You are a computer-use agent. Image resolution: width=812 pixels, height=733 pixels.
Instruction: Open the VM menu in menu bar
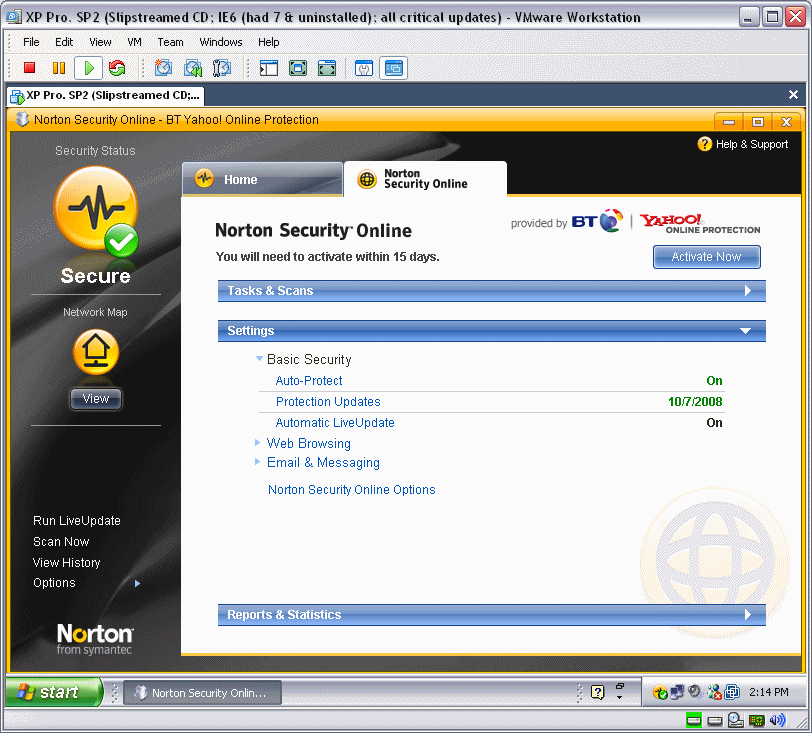(134, 42)
